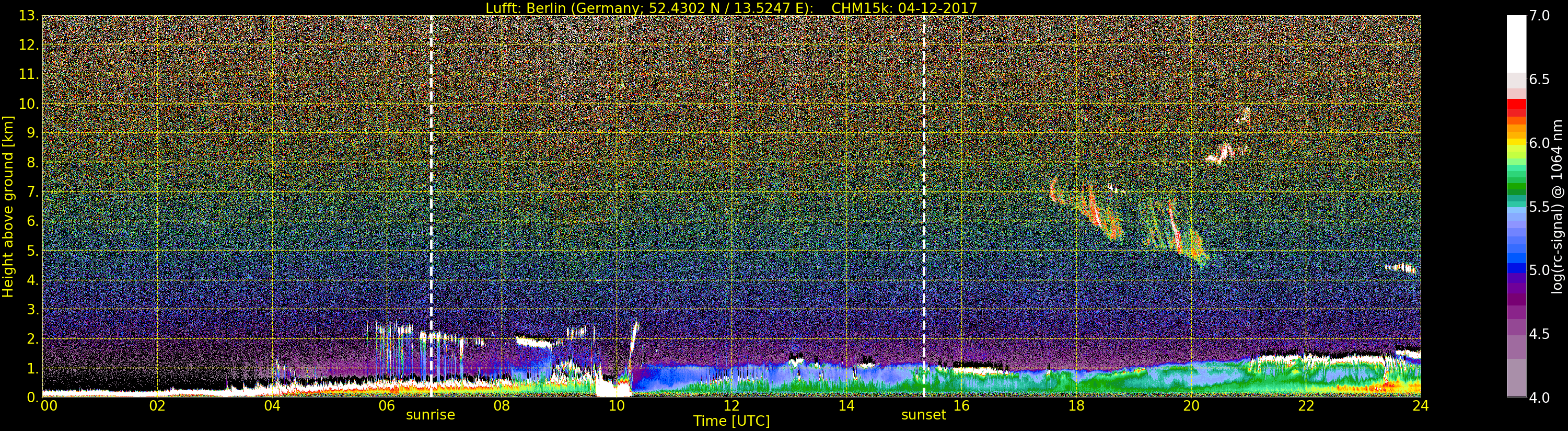Click the white dashed sunrise marker line
The height and width of the screenshot is (431, 1568).
click(431, 206)
